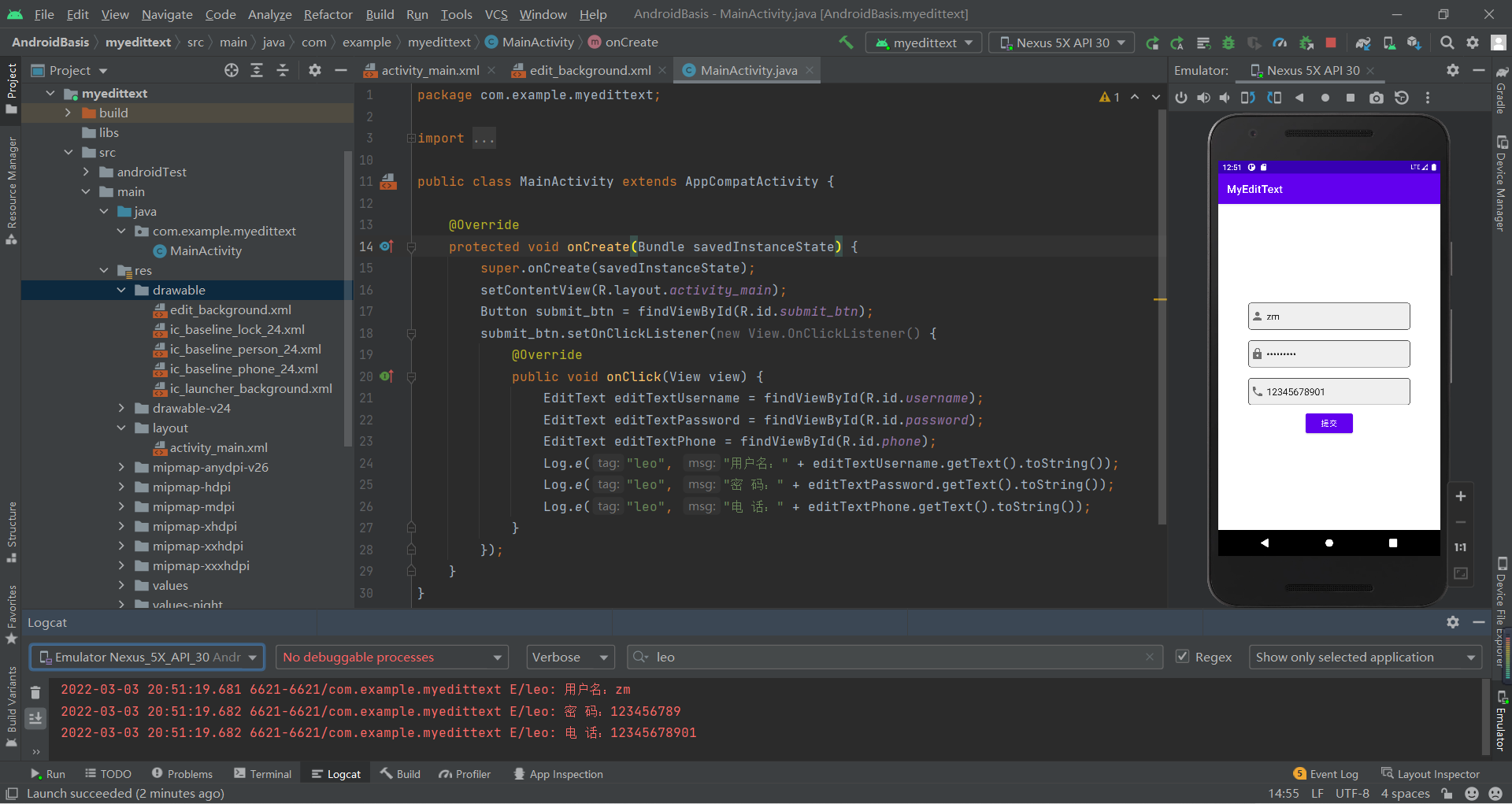The width and height of the screenshot is (1512, 804).
Task: Clear the logcat output
Action: 35,693
